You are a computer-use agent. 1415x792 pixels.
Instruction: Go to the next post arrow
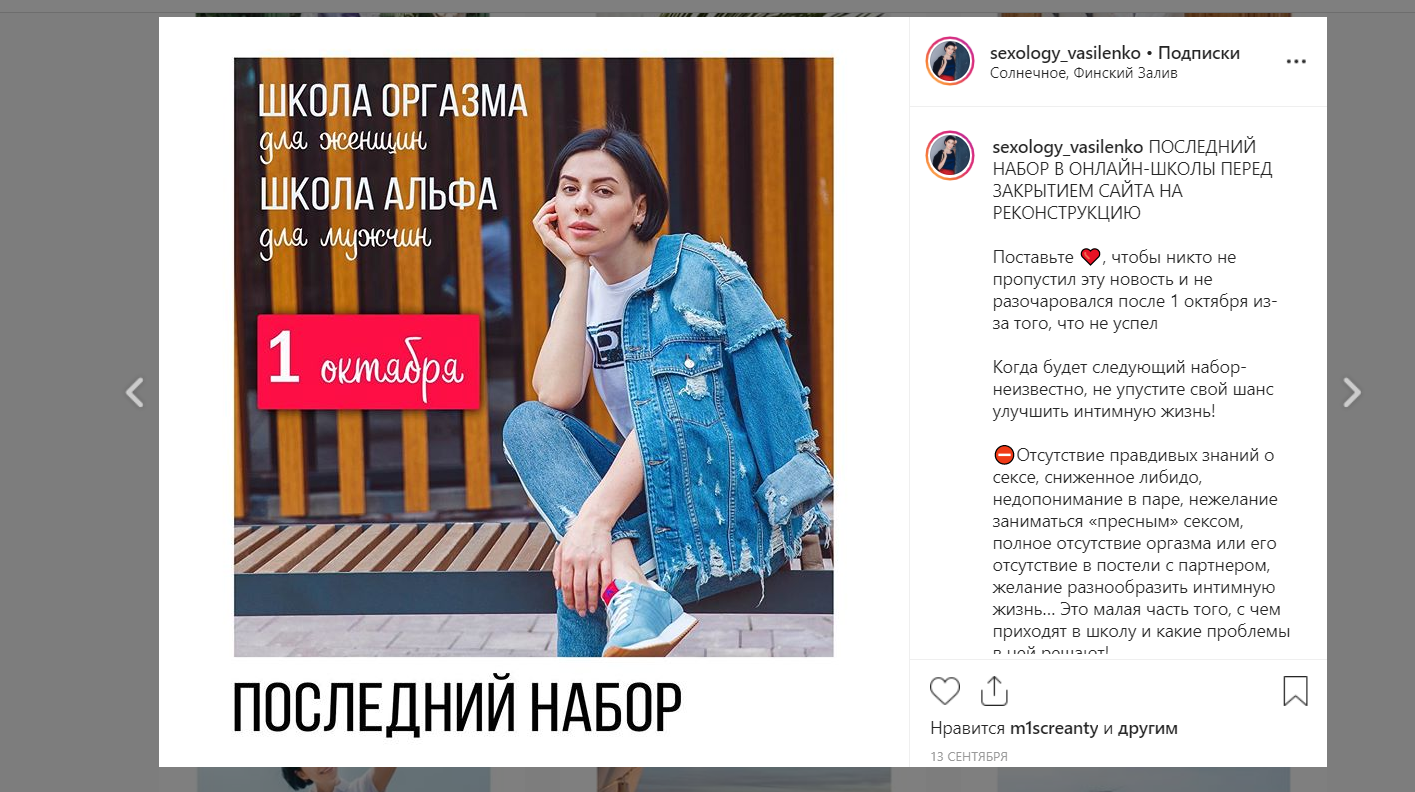click(1352, 392)
